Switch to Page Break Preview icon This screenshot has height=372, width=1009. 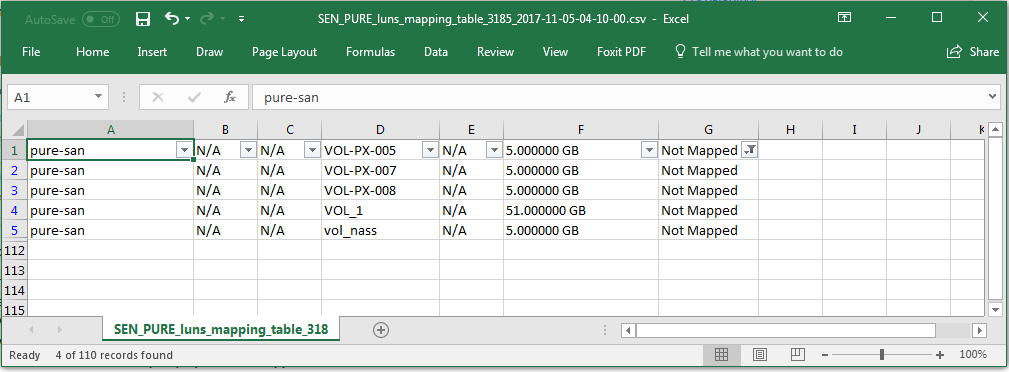(798, 354)
